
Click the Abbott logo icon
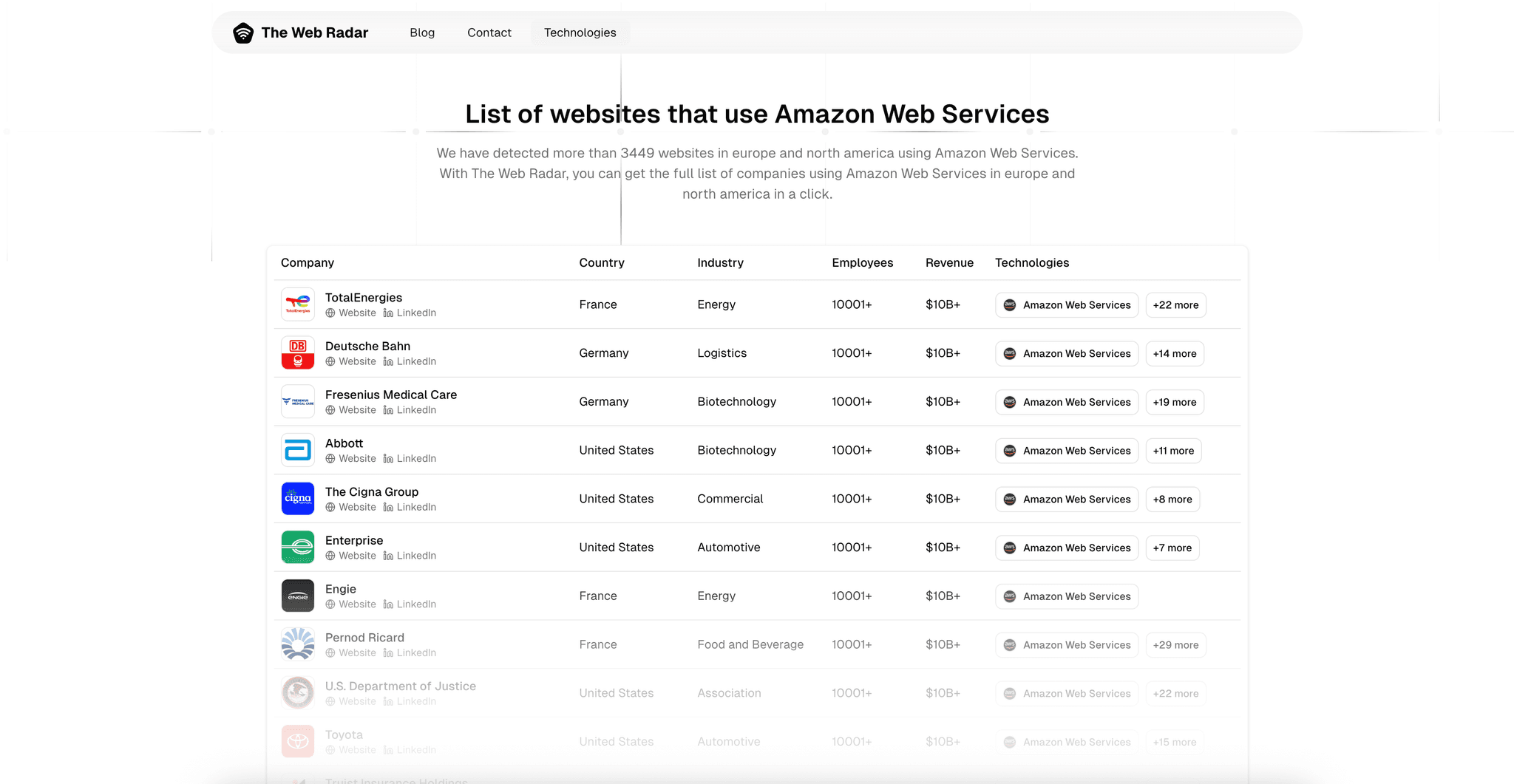[298, 450]
